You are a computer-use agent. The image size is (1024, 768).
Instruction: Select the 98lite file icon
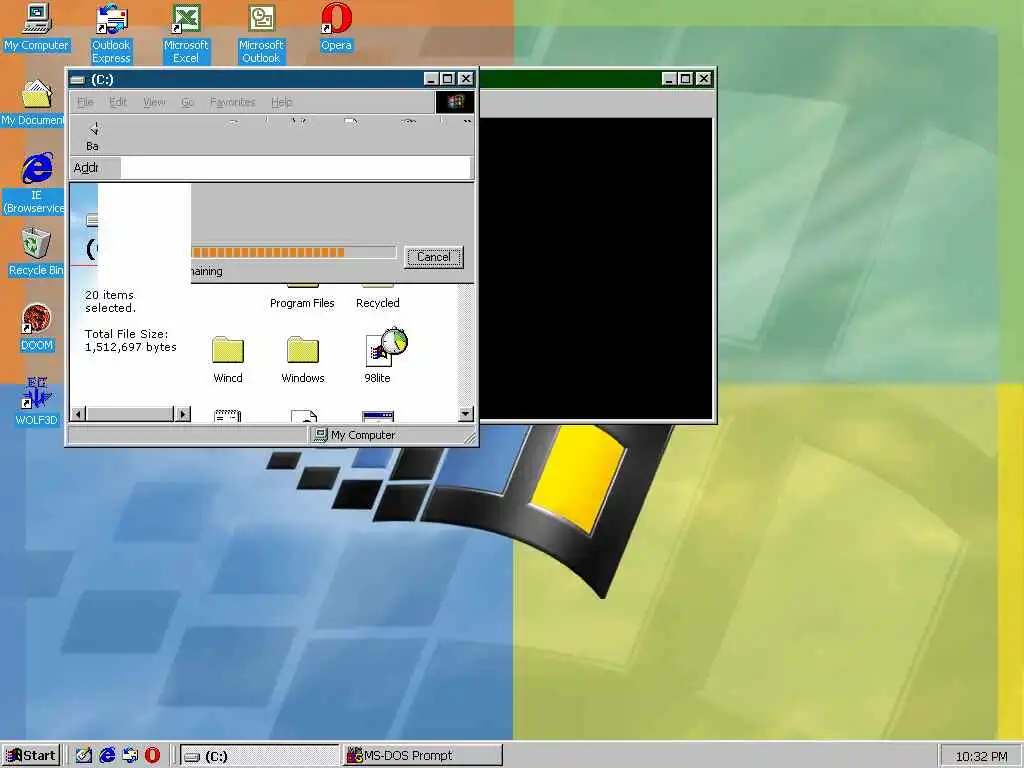pos(377,356)
